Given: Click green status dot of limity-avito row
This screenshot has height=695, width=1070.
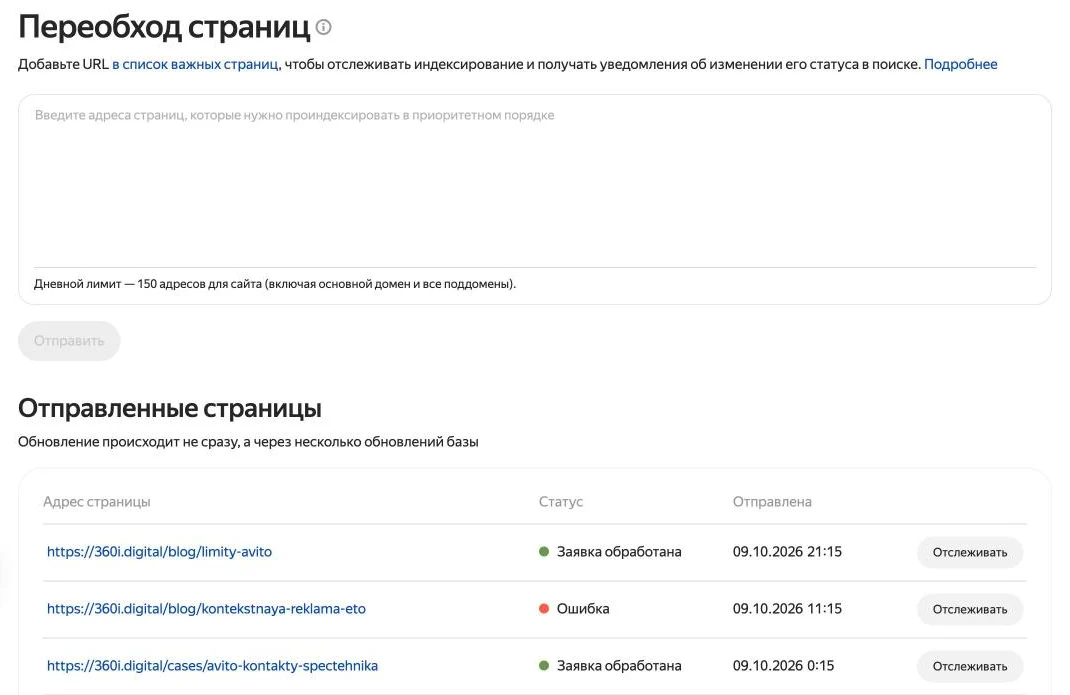Looking at the screenshot, I should tap(544, 552).
